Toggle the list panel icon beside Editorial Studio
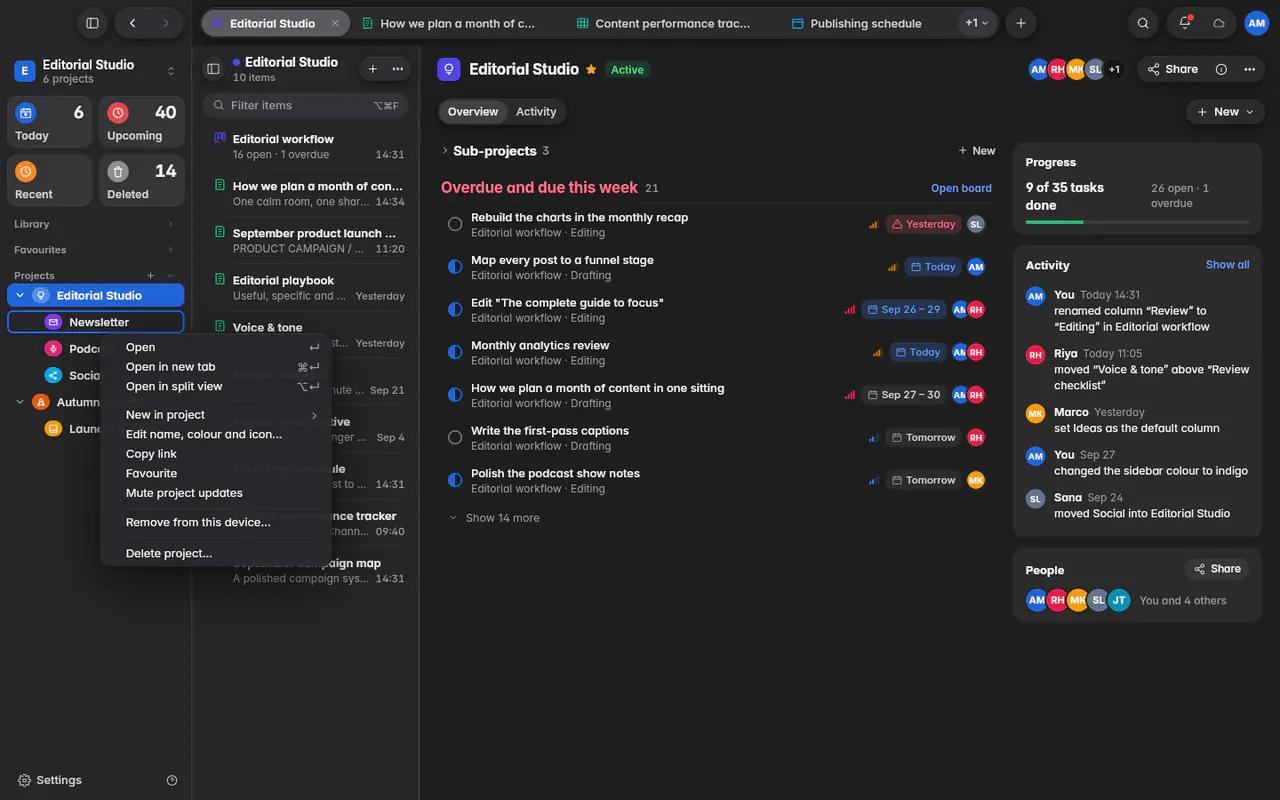1280x800 pixels. pyautogui.click(x=213, y=69)
